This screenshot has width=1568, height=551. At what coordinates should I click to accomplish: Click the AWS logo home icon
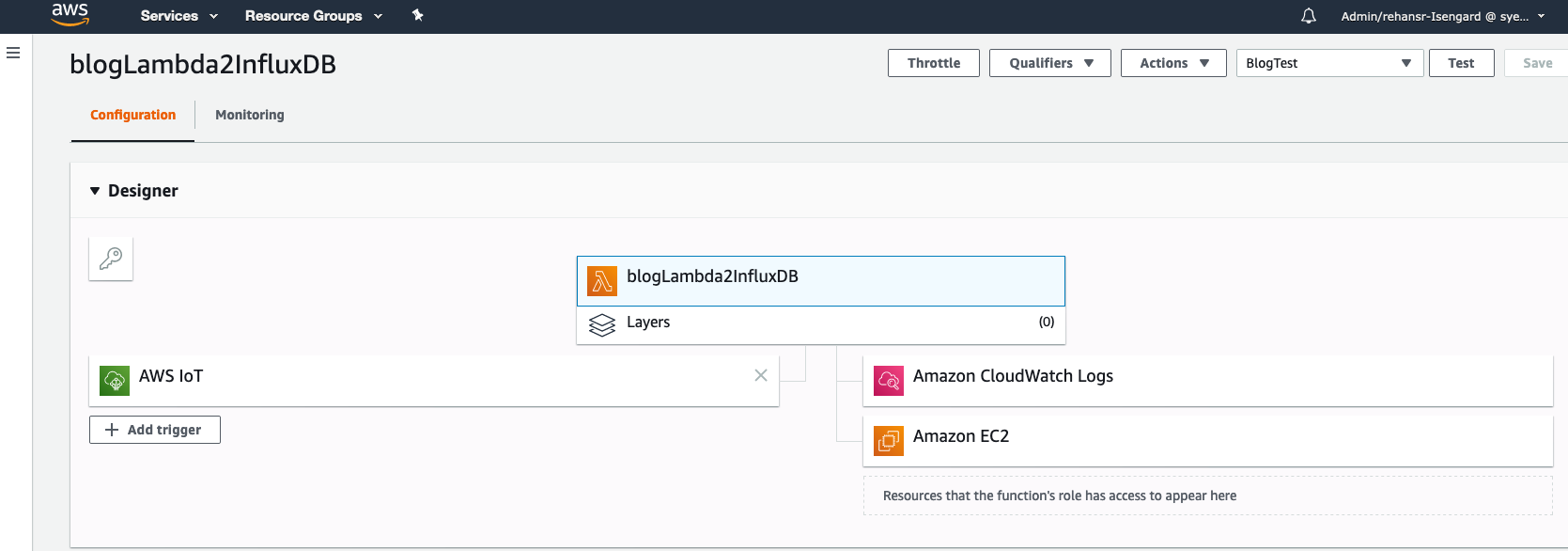(x=70, y=14)
